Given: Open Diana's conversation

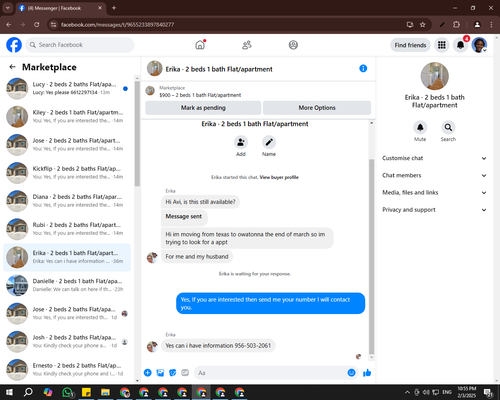Looking at the screenshot, I should pos(67,201).
